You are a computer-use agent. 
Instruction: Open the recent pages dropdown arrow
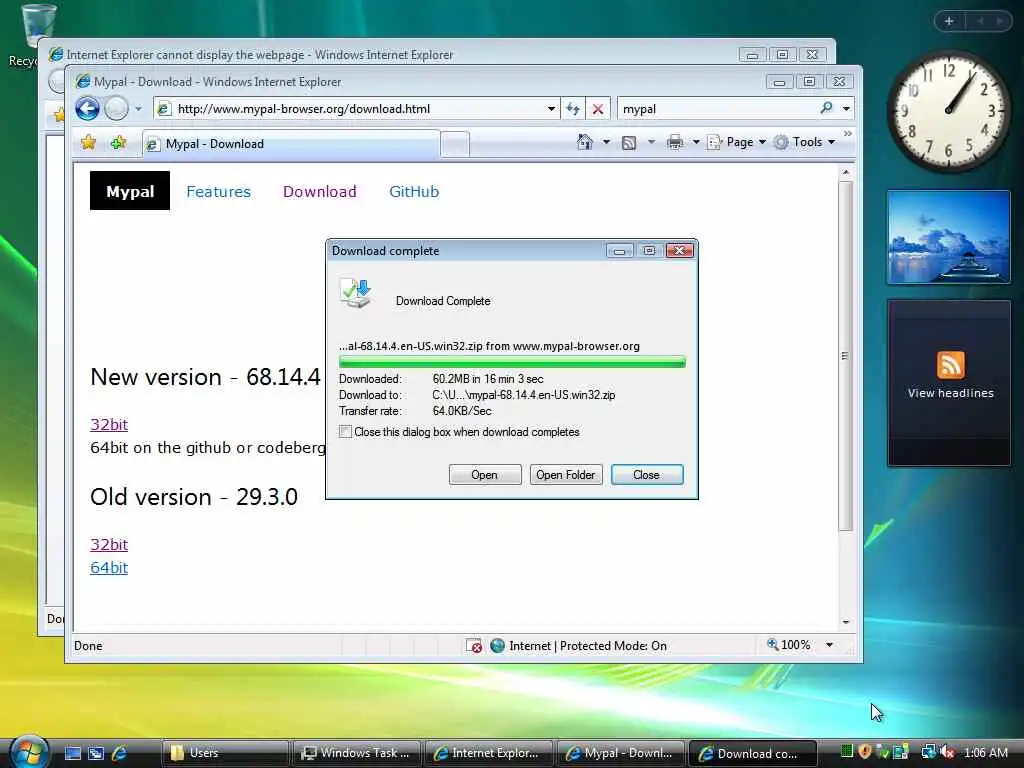[138, 109]
